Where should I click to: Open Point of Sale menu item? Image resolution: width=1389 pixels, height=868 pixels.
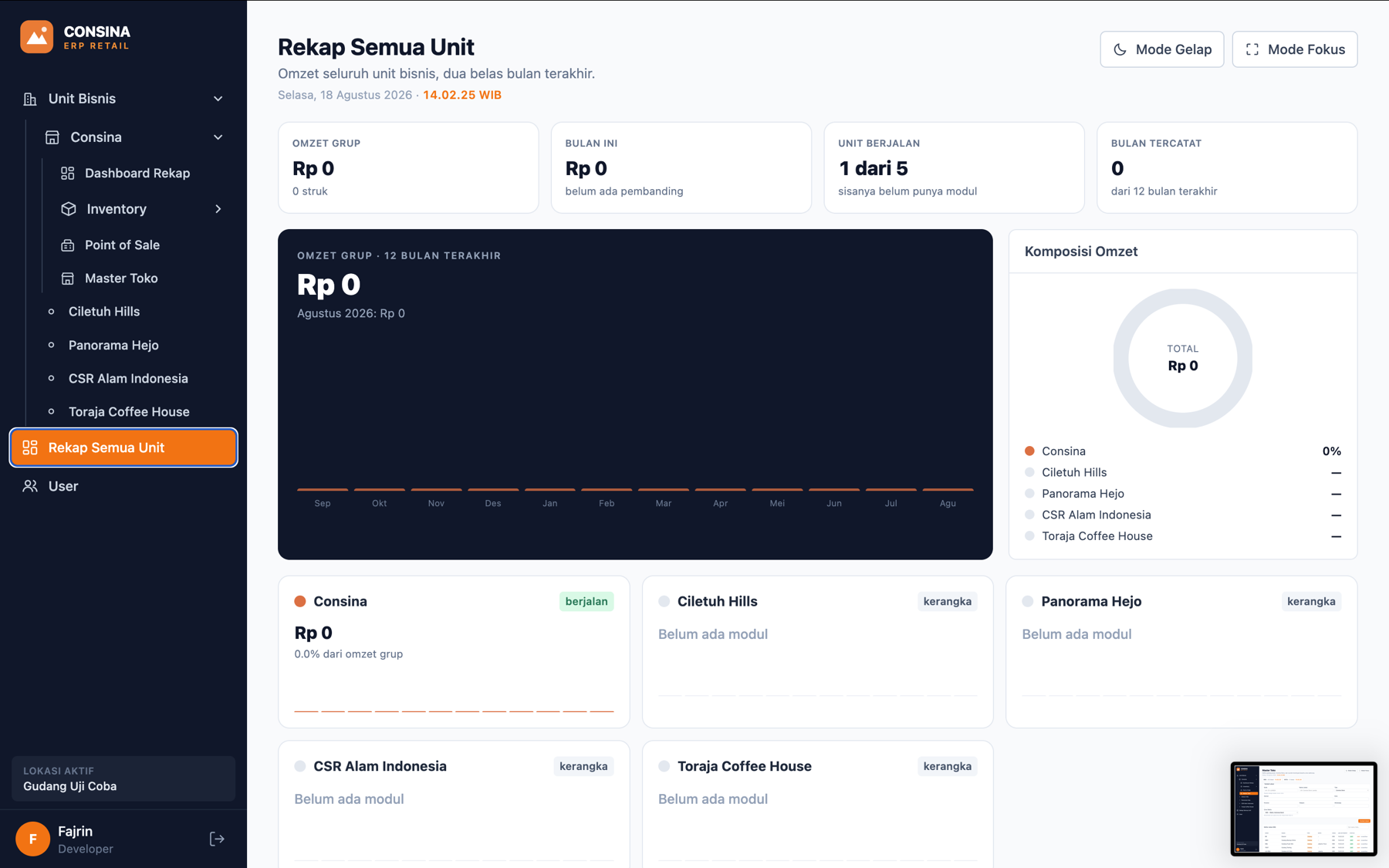click(x=122, y=245)
